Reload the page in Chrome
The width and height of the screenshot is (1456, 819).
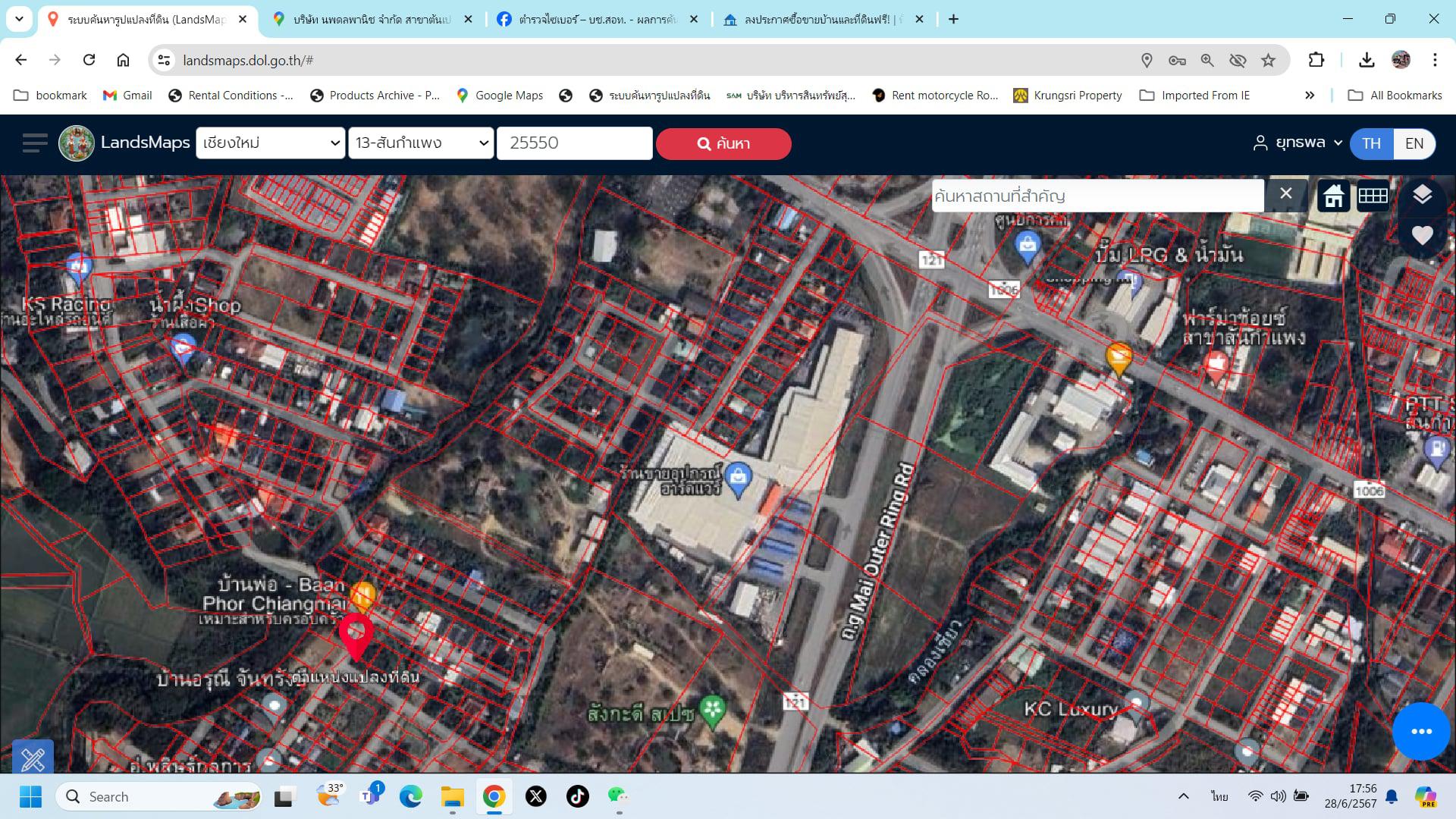click(89, 60)
